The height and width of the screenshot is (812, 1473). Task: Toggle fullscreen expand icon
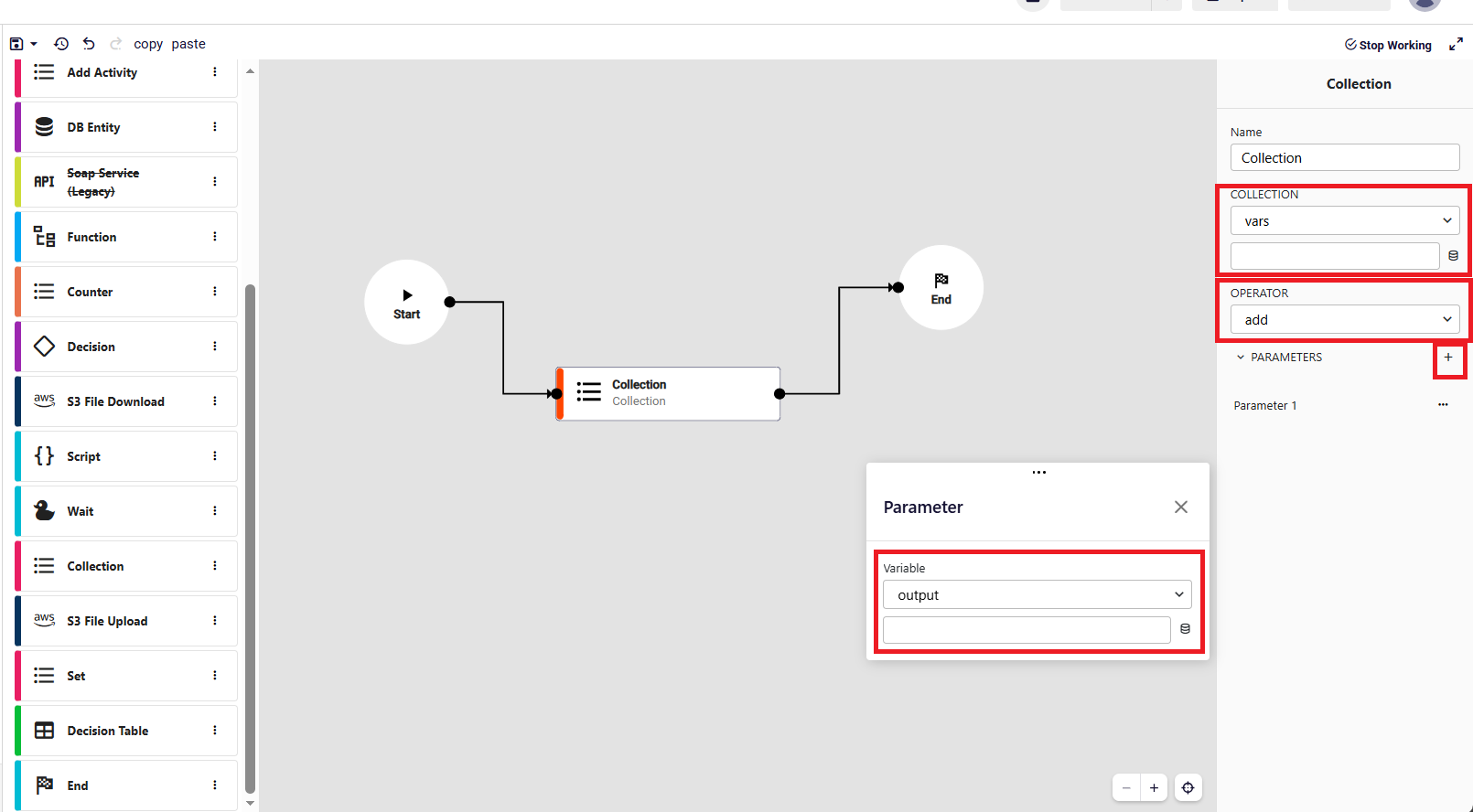point(1456,45)
